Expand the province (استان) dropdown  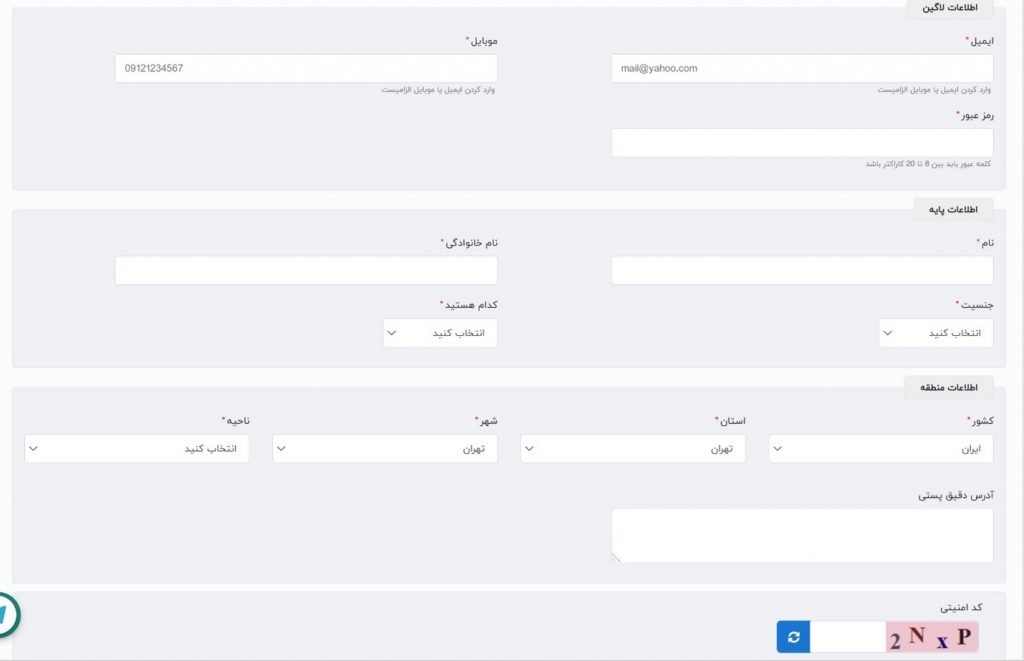pyautogui.click(x=633, y=449)
